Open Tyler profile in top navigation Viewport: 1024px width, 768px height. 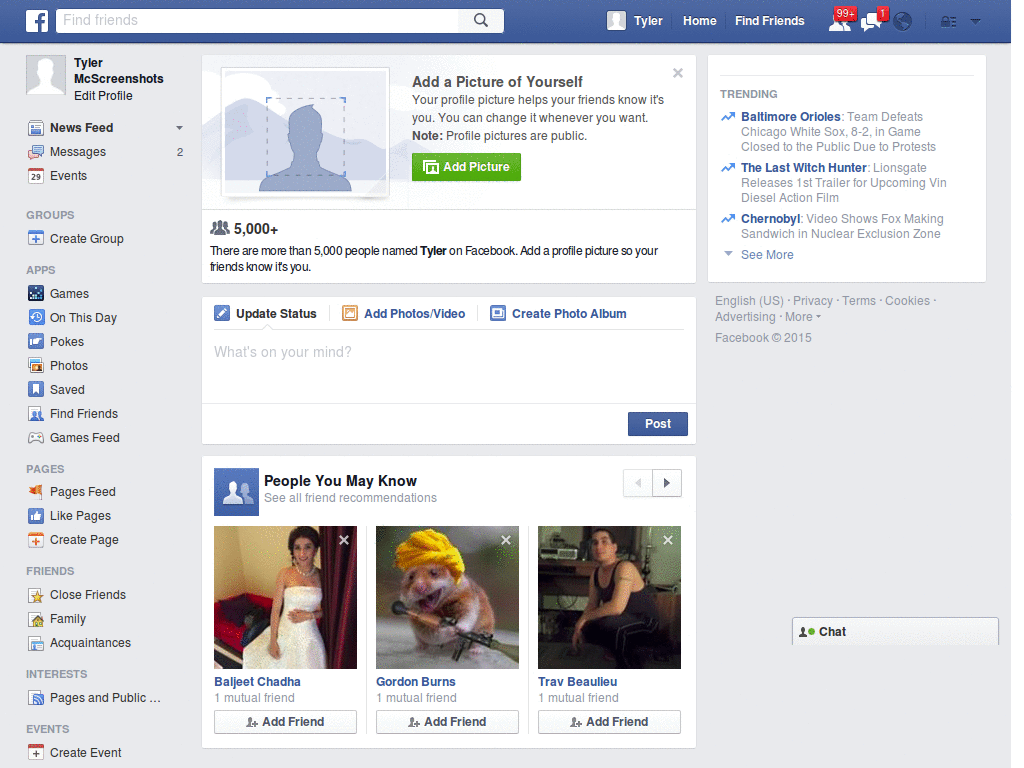635,21
